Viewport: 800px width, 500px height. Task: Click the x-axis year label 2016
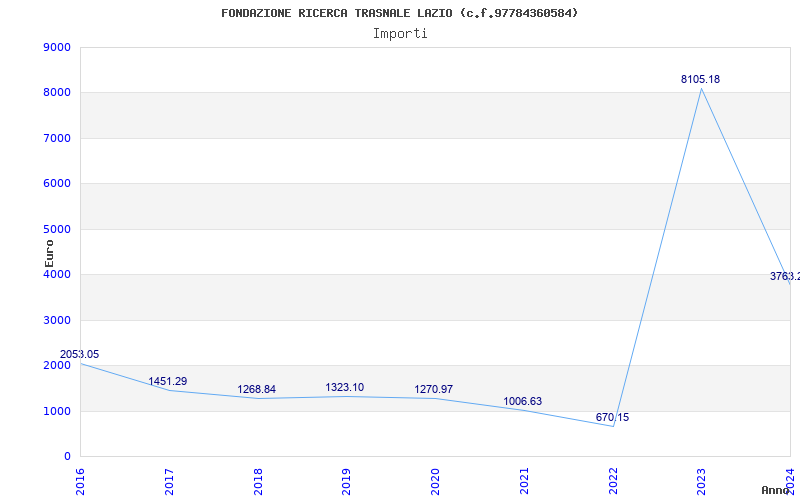[80, 482]
